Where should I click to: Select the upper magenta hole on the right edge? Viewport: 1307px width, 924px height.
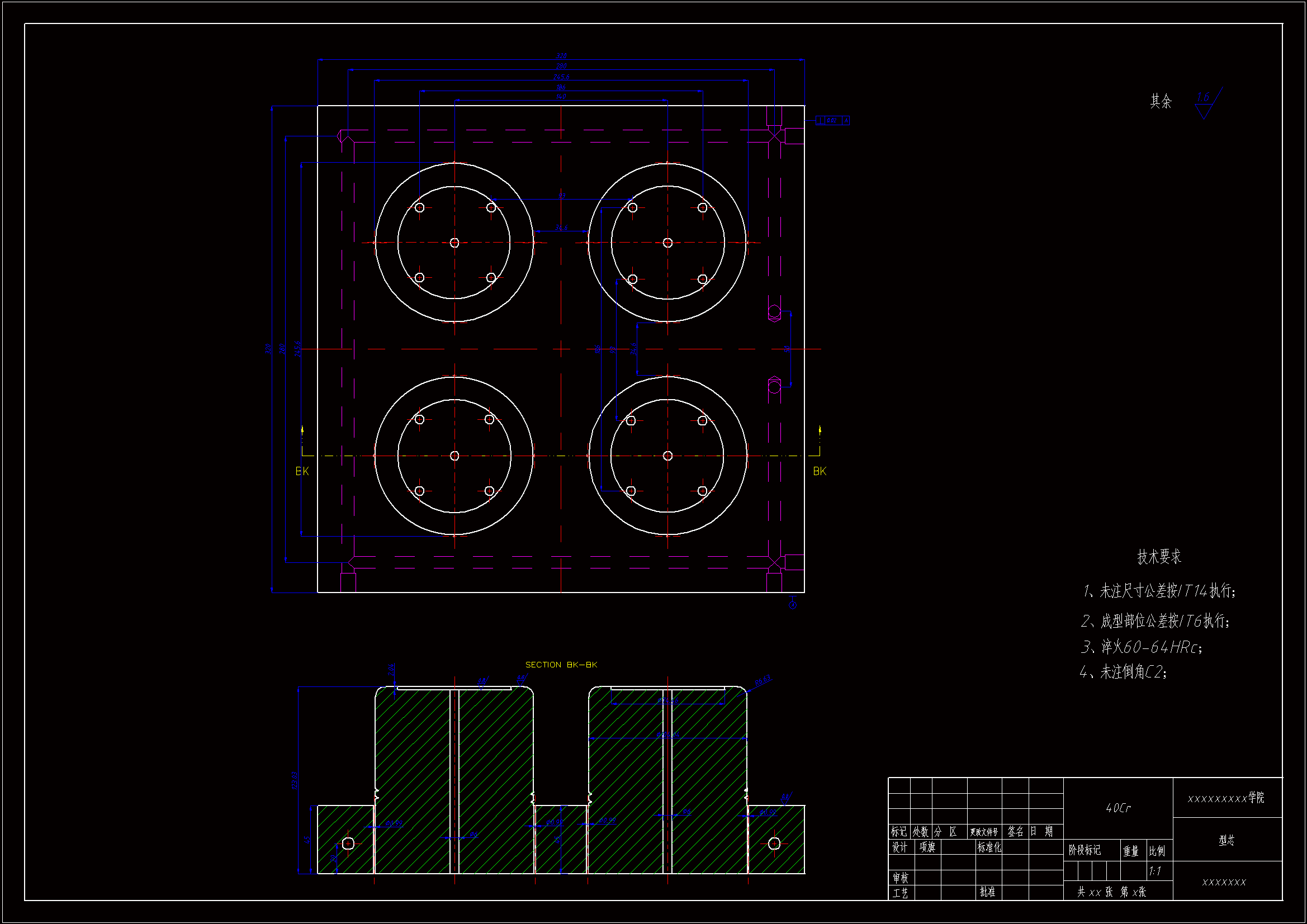click(x=774, y=312)
